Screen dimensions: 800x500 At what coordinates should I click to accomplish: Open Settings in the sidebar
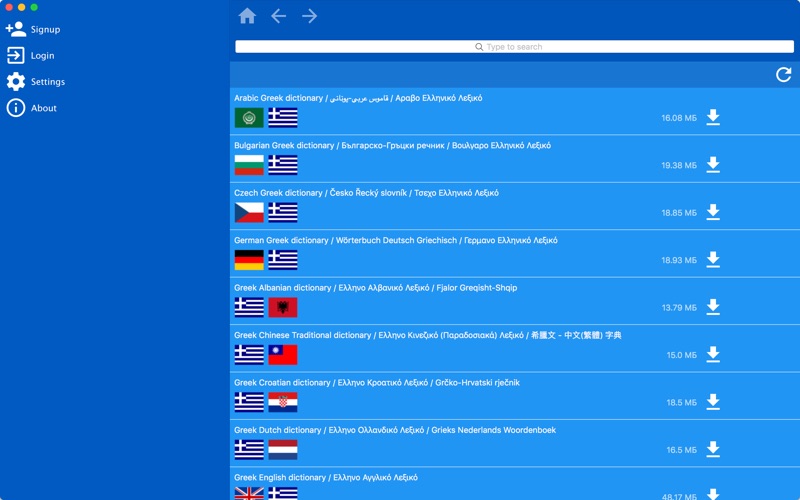pyautogui.click(x=36, y=82)
